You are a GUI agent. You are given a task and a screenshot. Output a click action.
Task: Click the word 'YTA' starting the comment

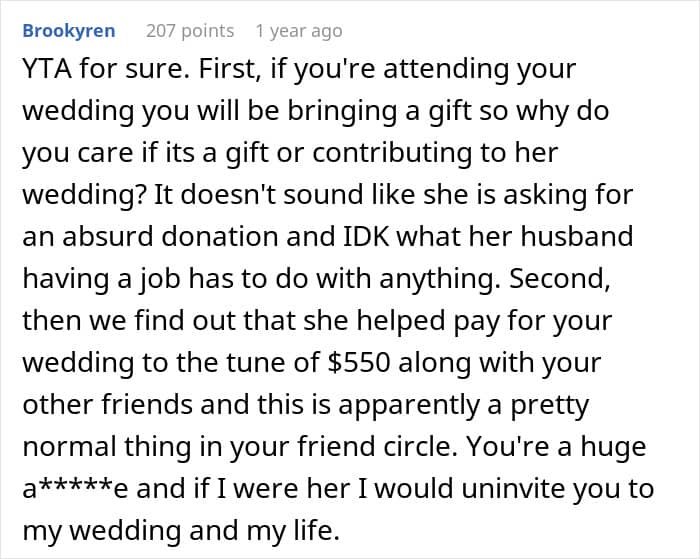click(x=47, y=69)
